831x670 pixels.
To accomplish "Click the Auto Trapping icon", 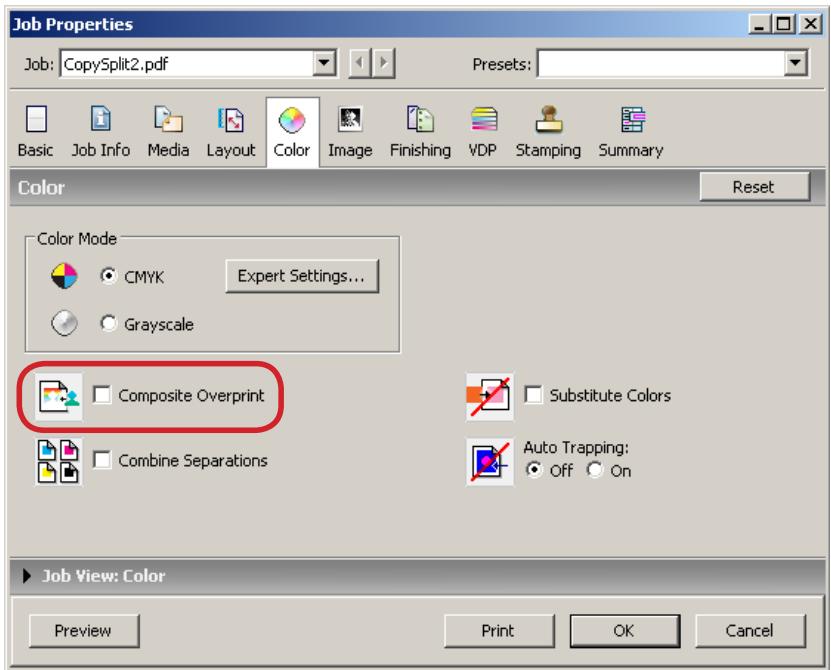I will 490,461.
